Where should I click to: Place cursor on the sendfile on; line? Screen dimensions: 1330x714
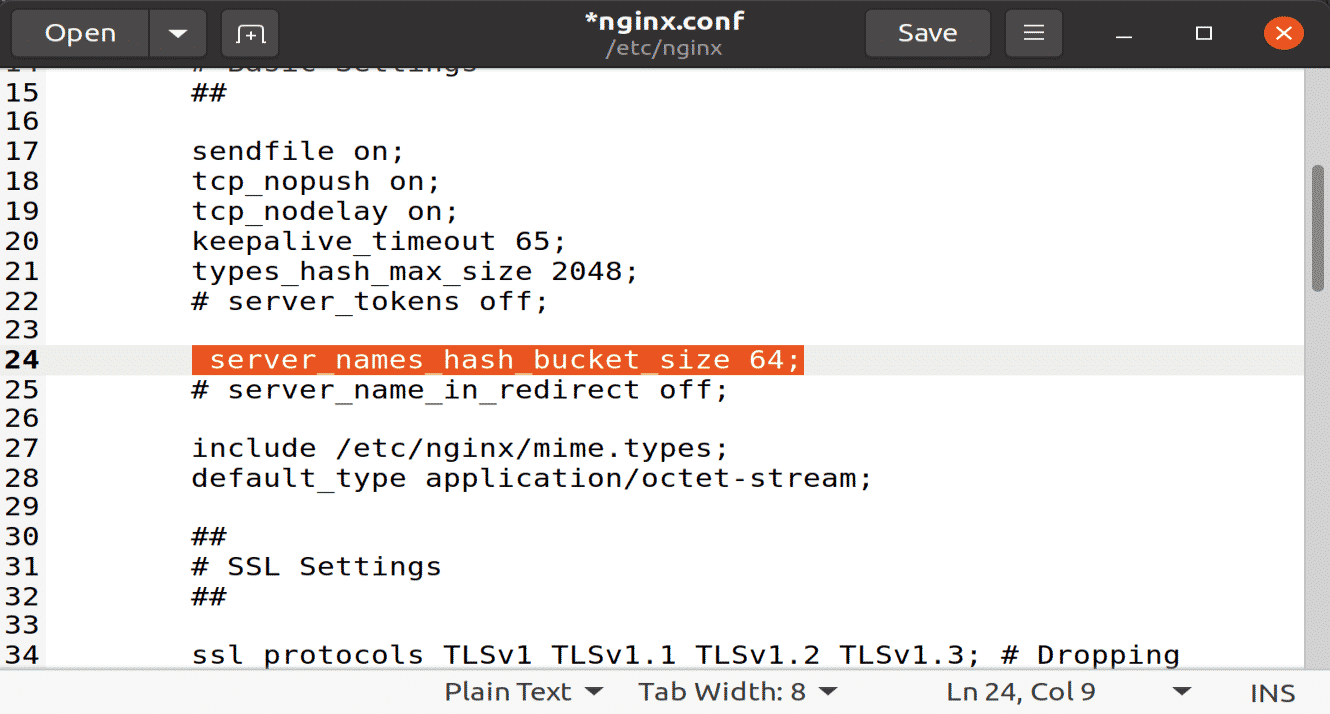[296, 150]
